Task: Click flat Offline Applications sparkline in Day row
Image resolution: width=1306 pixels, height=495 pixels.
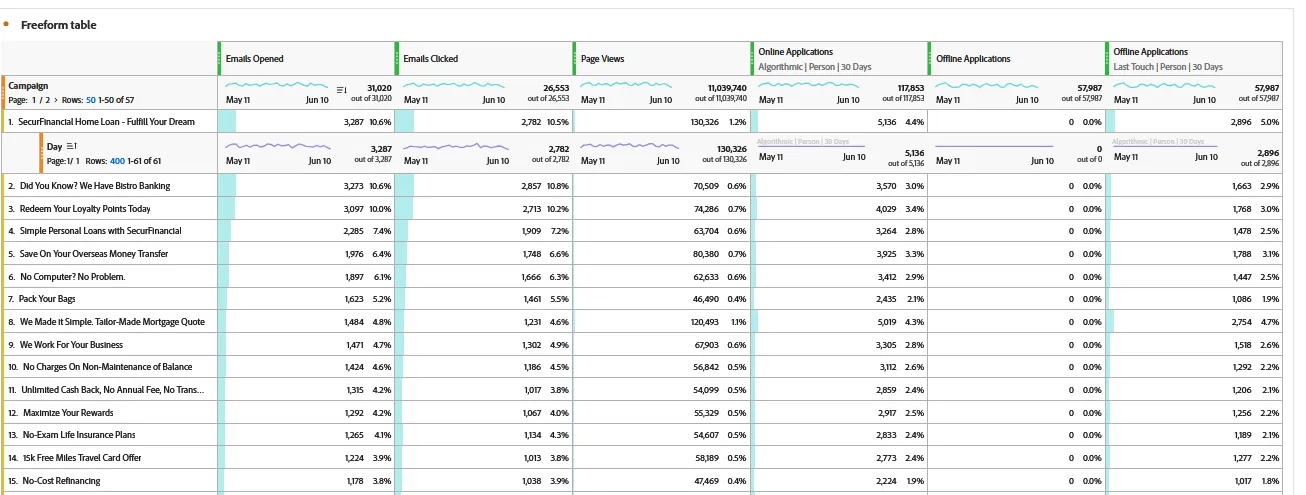Action: pos(994,146)
